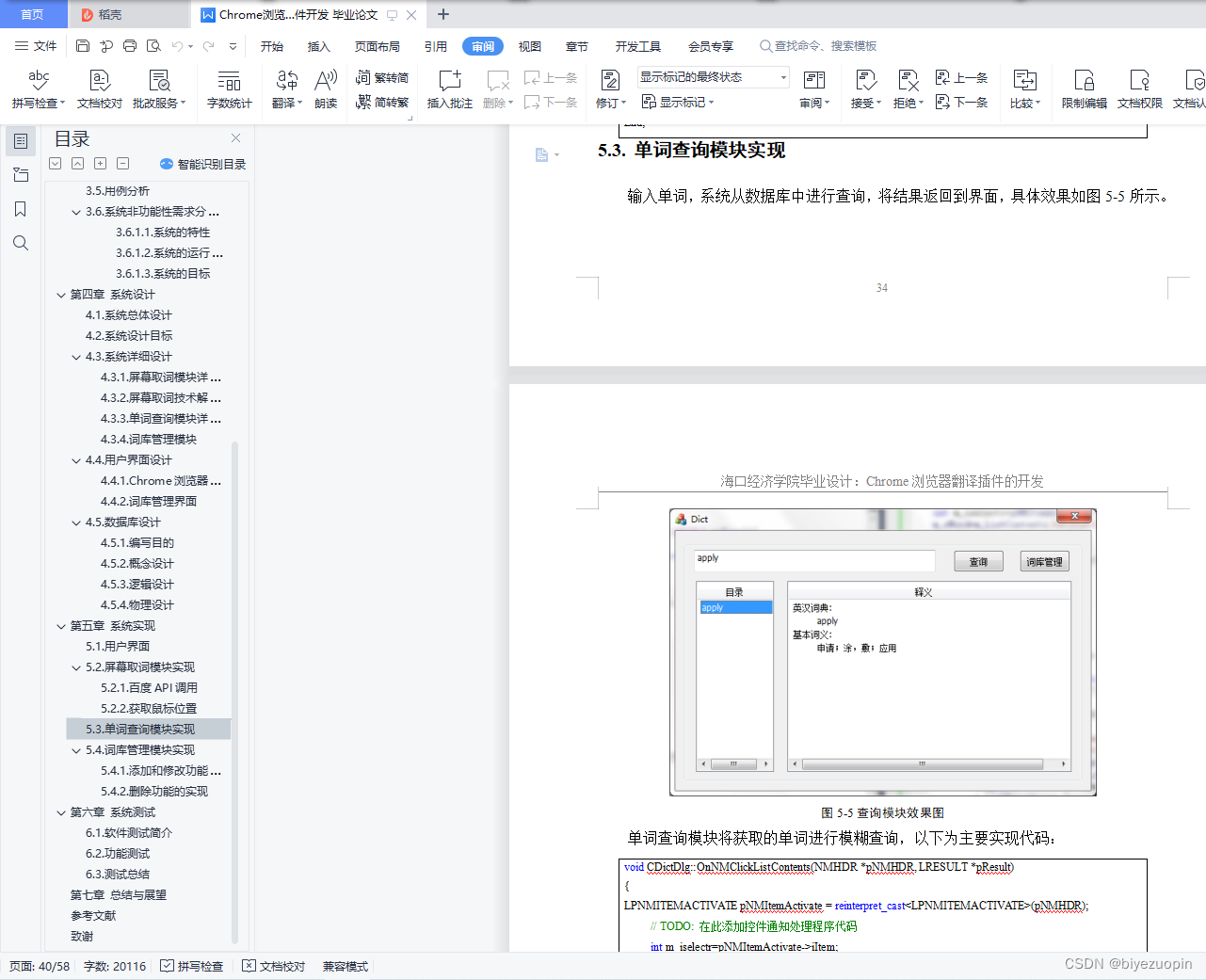Open the 会员专享 ribbon tab

tap(711, 46)
